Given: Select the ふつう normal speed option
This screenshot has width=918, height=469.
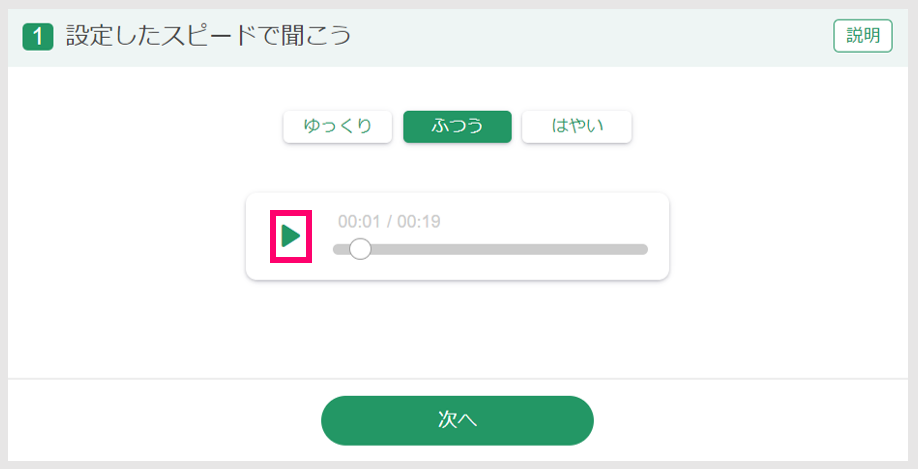Looking at the screenshot, I should (x=457, y=126).
